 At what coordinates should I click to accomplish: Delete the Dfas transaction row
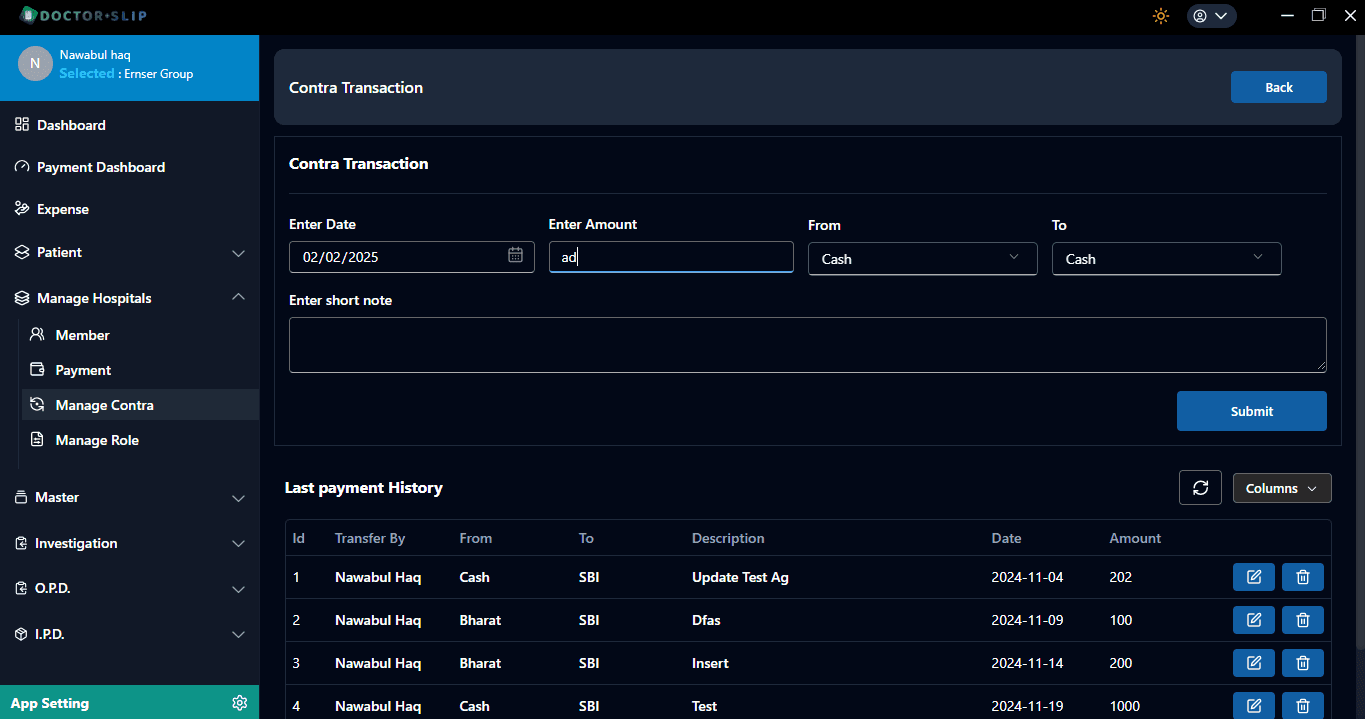1302,620
